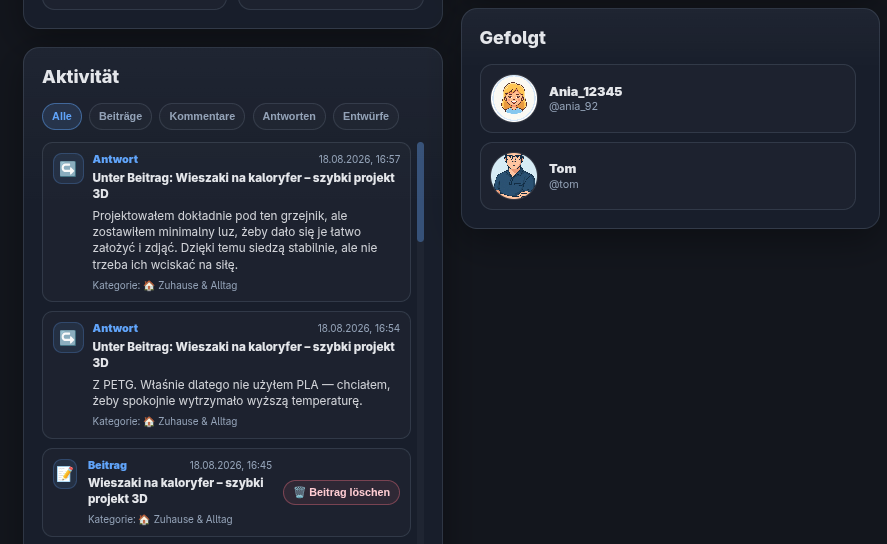Image resolution: width=887 pixels, height=544 pixels.
Task: Click the timestamp 18.08.2026, 16:54
Action: pyautogui.click(x=359, y=329)
